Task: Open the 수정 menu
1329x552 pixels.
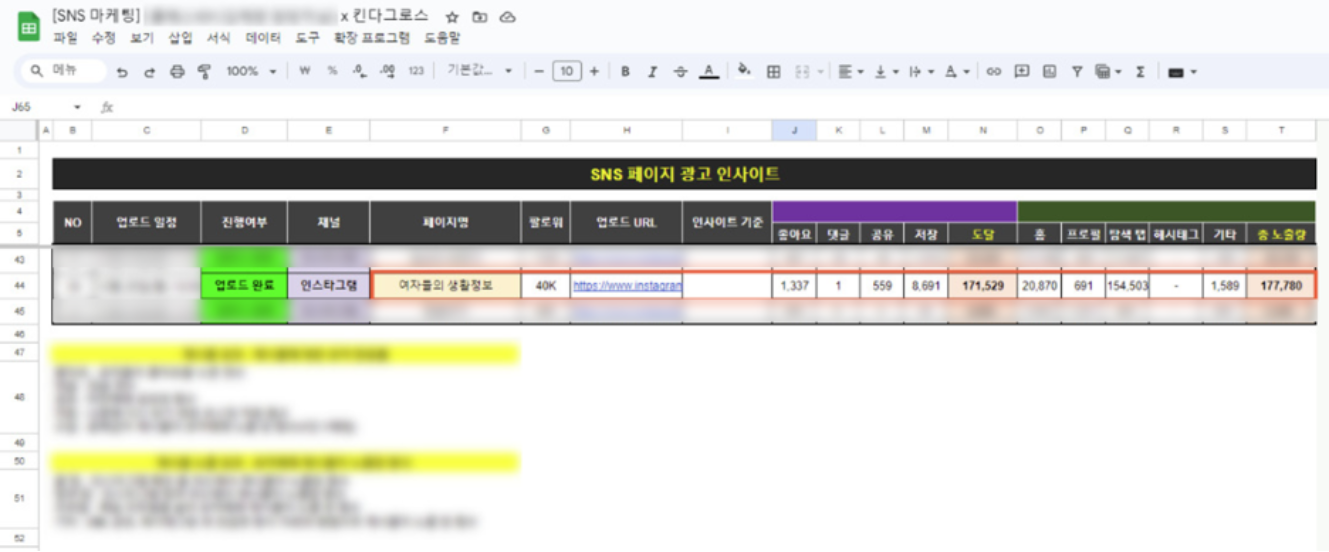Action: click(x=103, y=38)
